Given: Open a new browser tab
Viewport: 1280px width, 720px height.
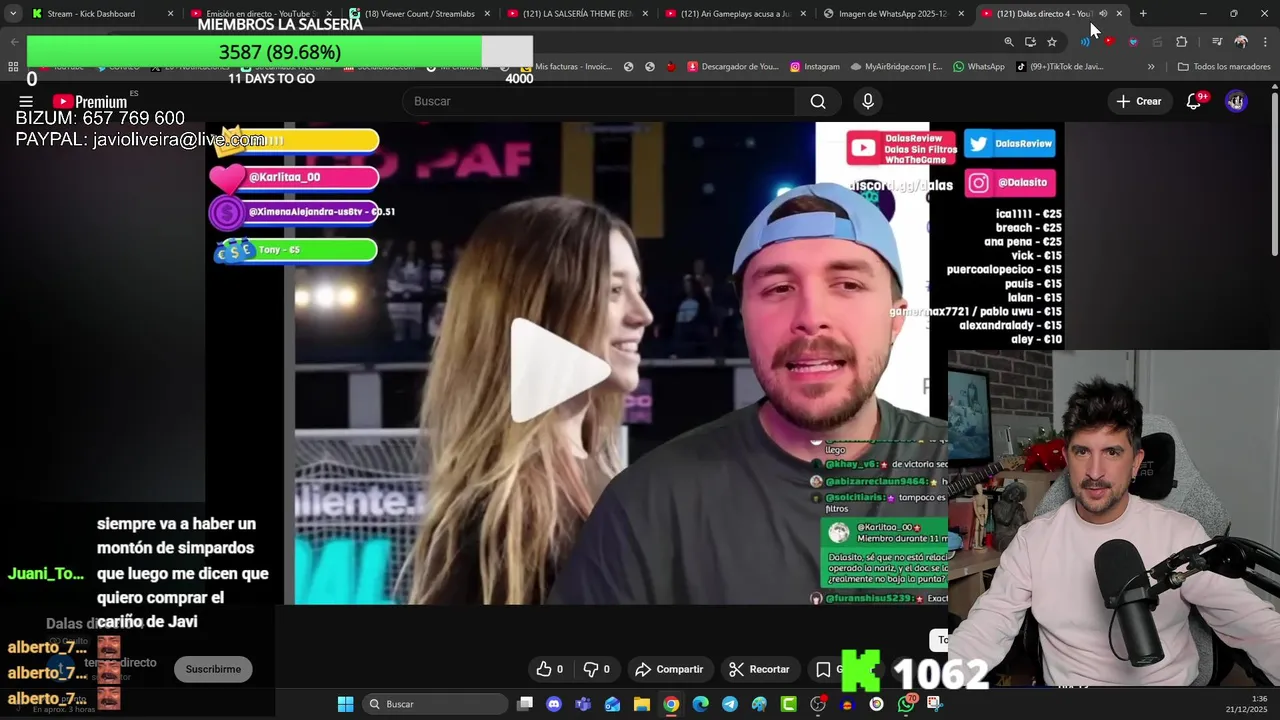Looking at the screenshot, I should [x=1143, y=14].
